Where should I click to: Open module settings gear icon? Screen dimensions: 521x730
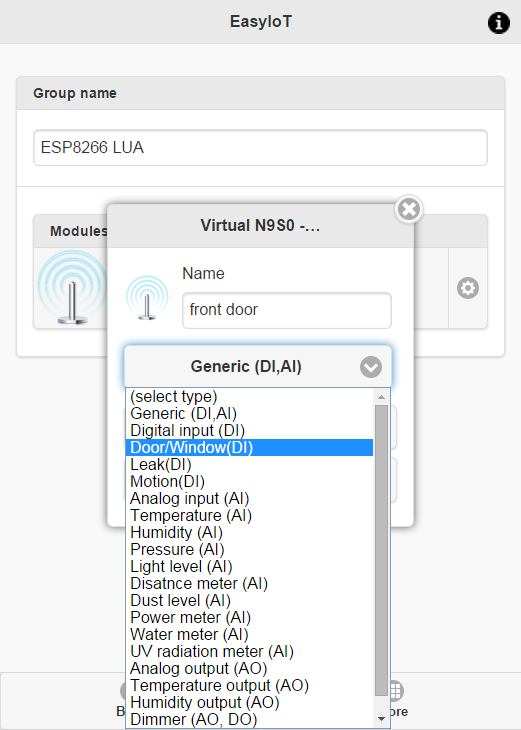(468, 288)
